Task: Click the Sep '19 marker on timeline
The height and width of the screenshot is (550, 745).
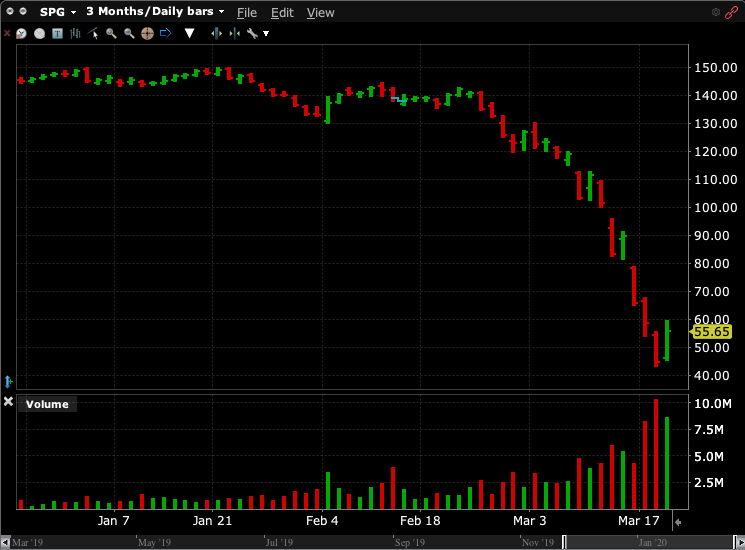Action: pos(410,542)
